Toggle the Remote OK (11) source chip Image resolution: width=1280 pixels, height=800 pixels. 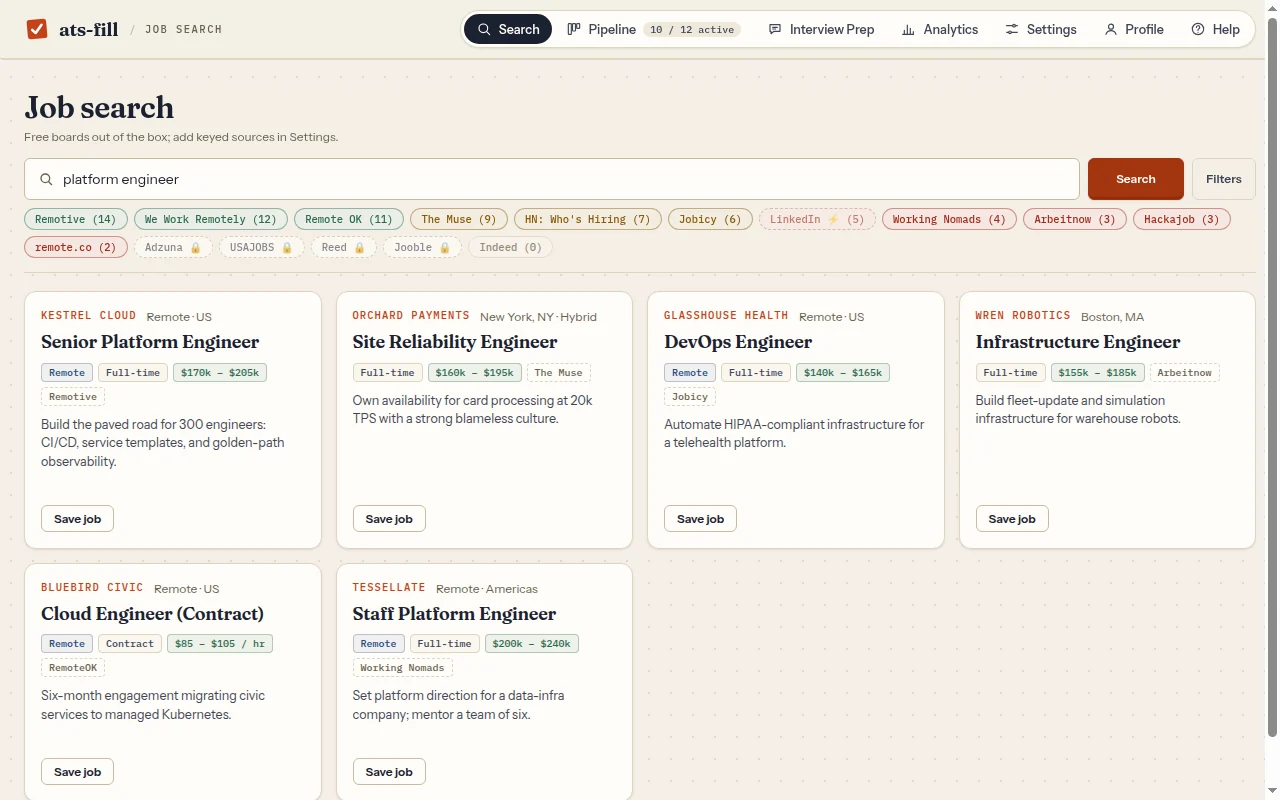tap(349, 219)
